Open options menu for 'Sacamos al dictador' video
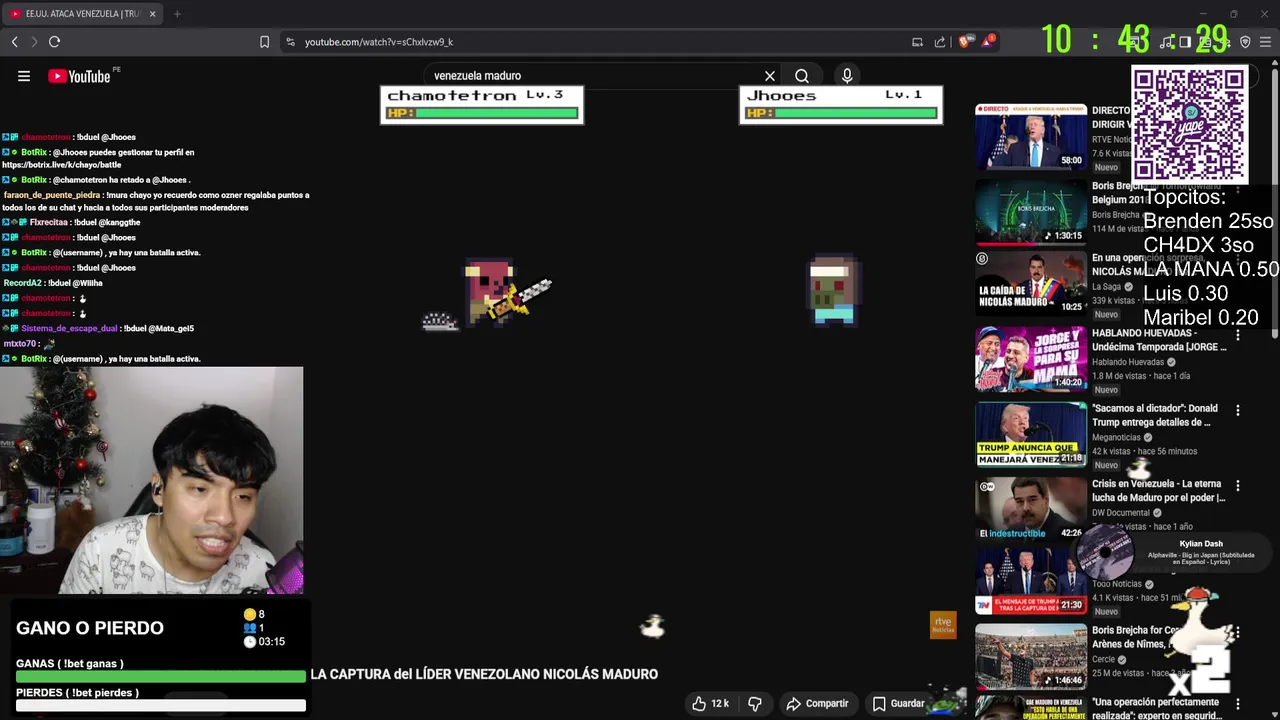 click(x=1238, y=411)
